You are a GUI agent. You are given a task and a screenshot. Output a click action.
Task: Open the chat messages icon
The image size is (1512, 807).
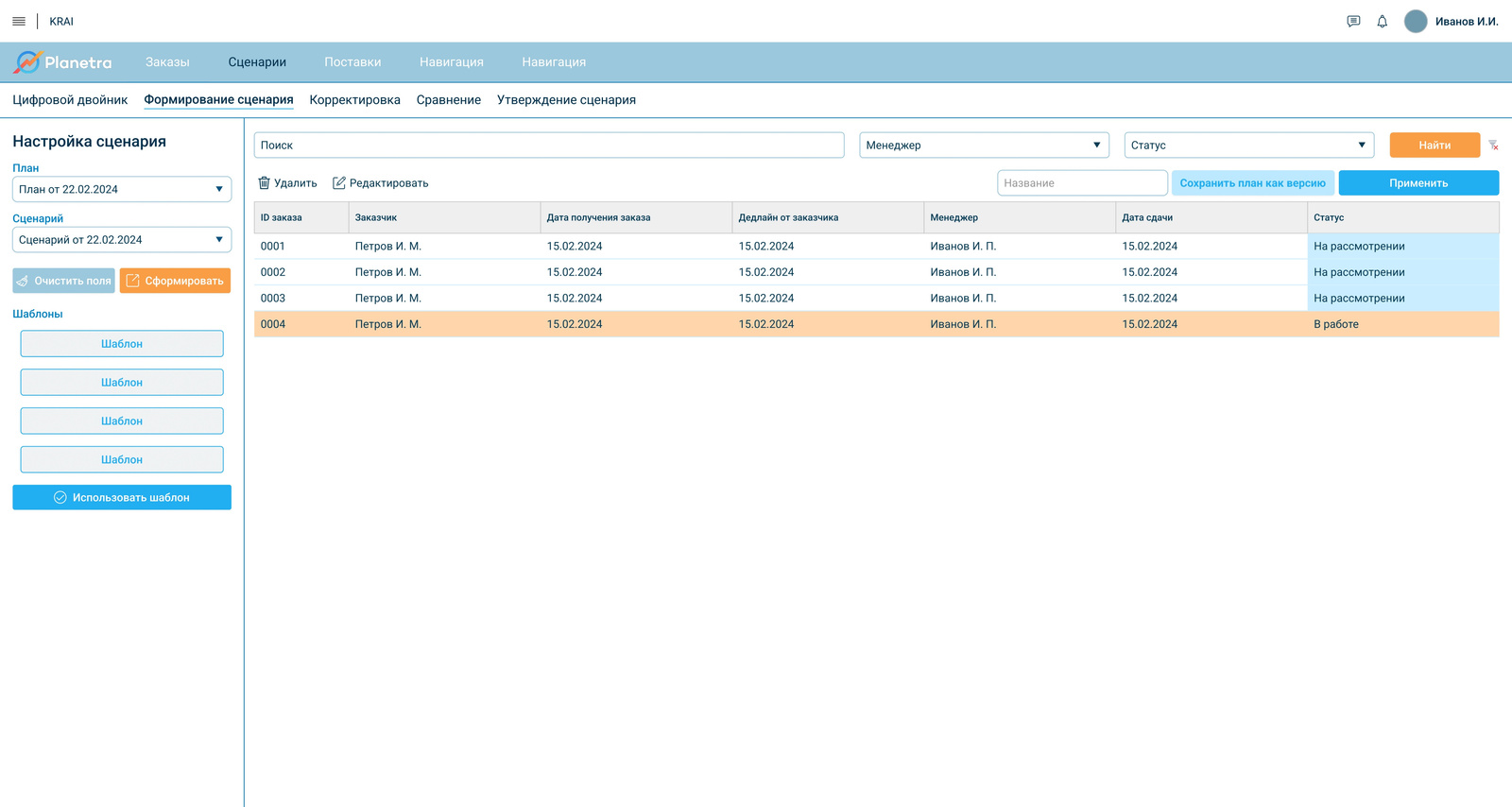[x=1353, y=21]
